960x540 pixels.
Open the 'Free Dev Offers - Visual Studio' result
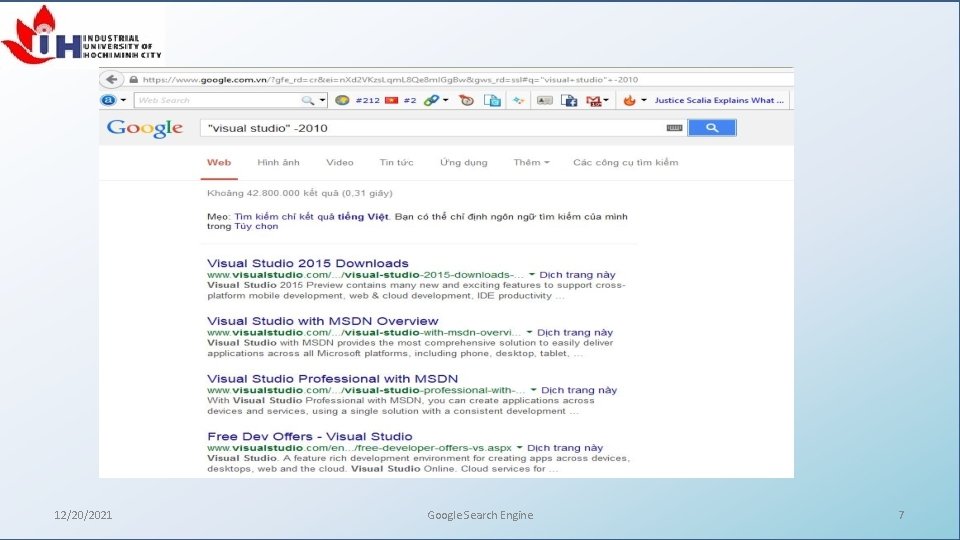(x=309, y=437)
